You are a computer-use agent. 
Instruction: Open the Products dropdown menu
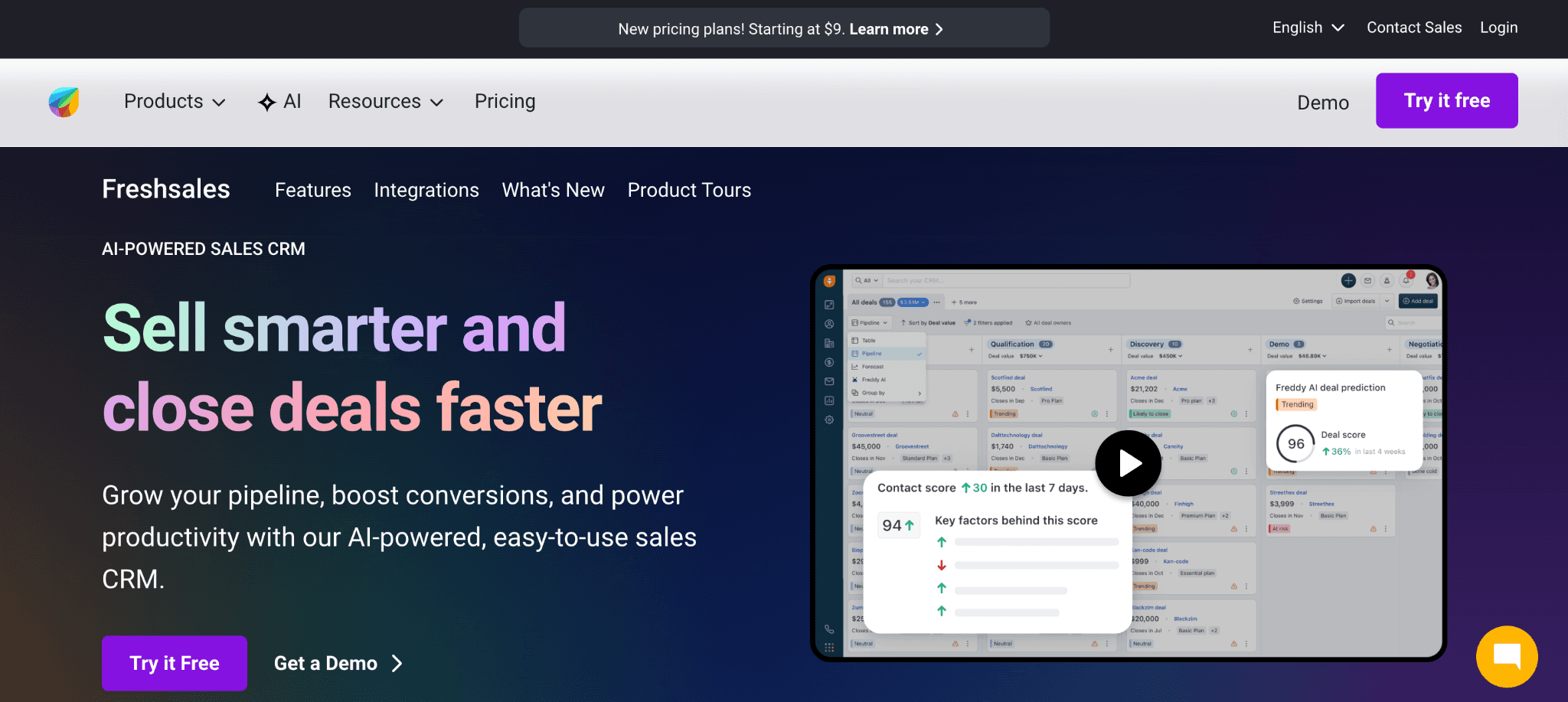175,102
